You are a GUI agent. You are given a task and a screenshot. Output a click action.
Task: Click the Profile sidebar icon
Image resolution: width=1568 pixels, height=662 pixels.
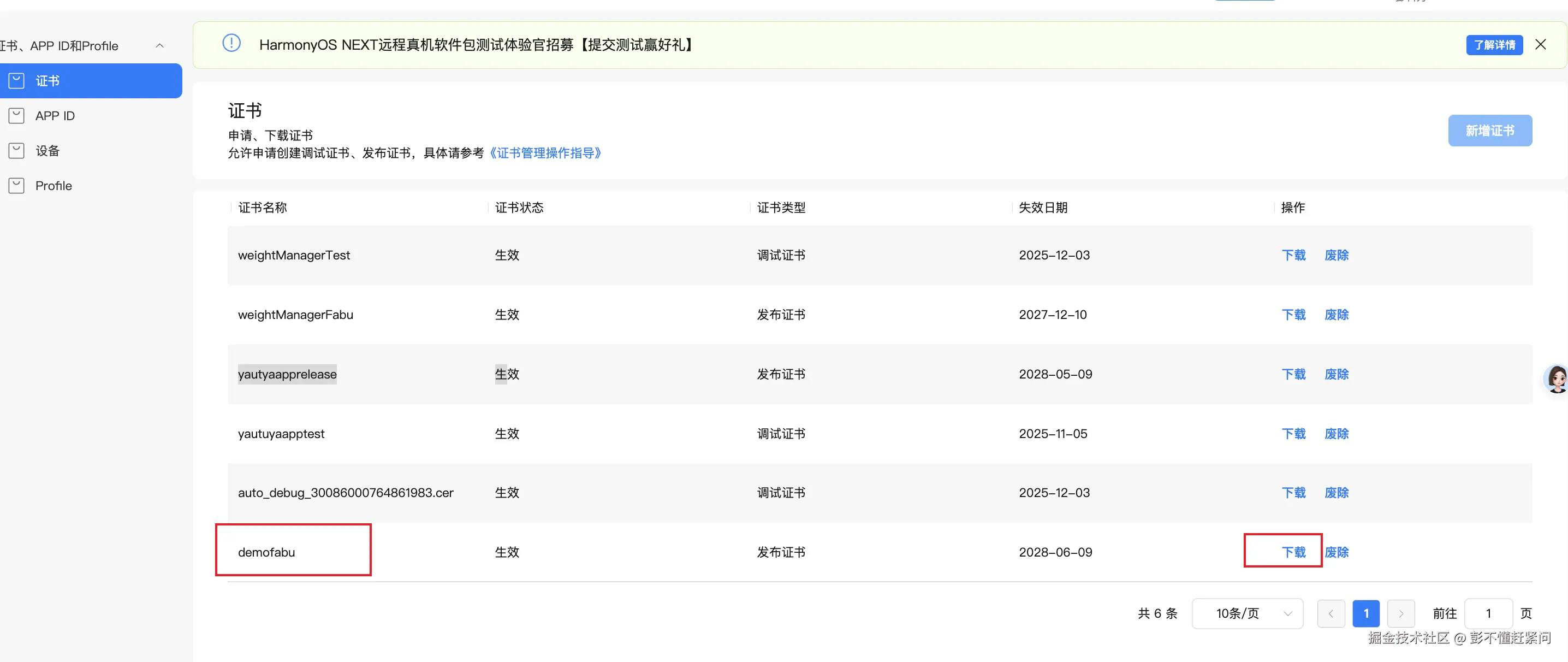[16, 186]
